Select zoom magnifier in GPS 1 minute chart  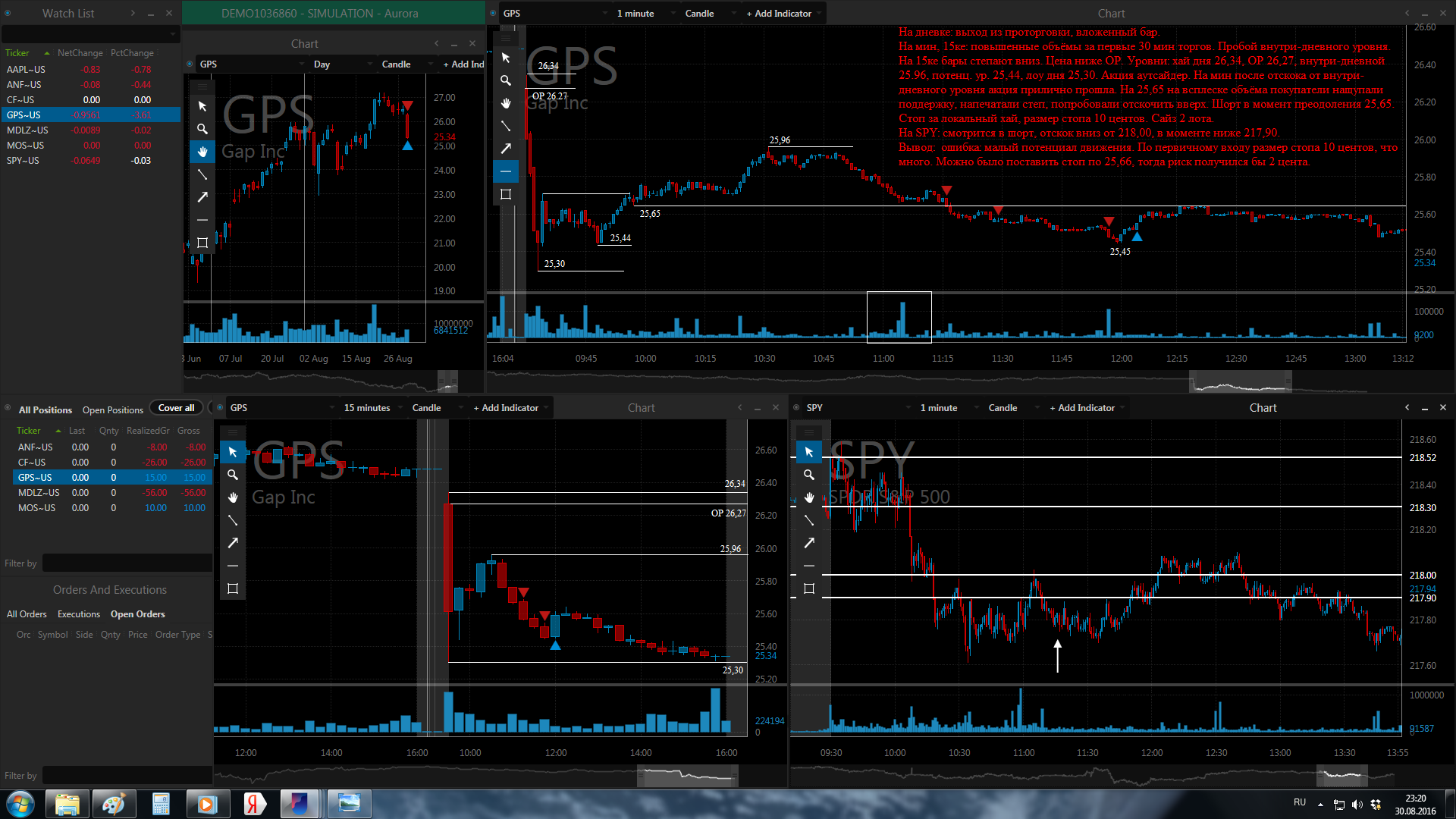click(x=506, y=80)
